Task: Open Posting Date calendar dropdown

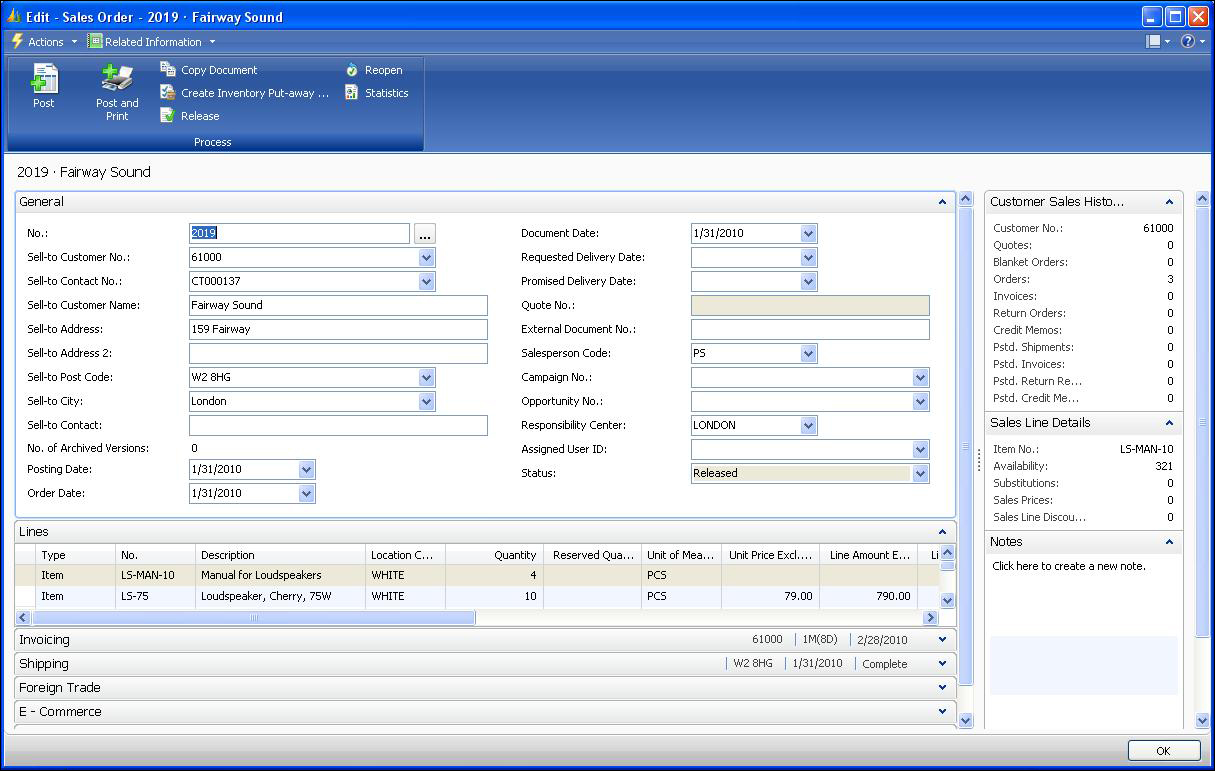Action: 307,469
